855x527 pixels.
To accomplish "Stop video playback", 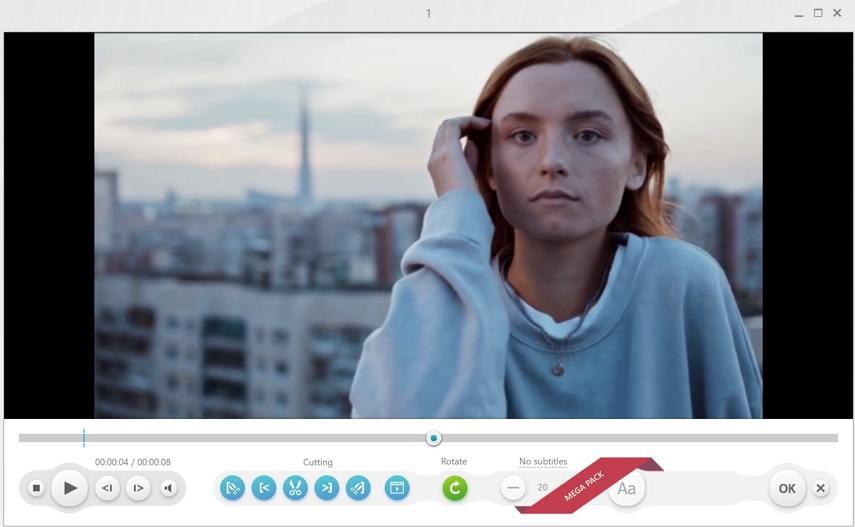I will pos(36,488).
